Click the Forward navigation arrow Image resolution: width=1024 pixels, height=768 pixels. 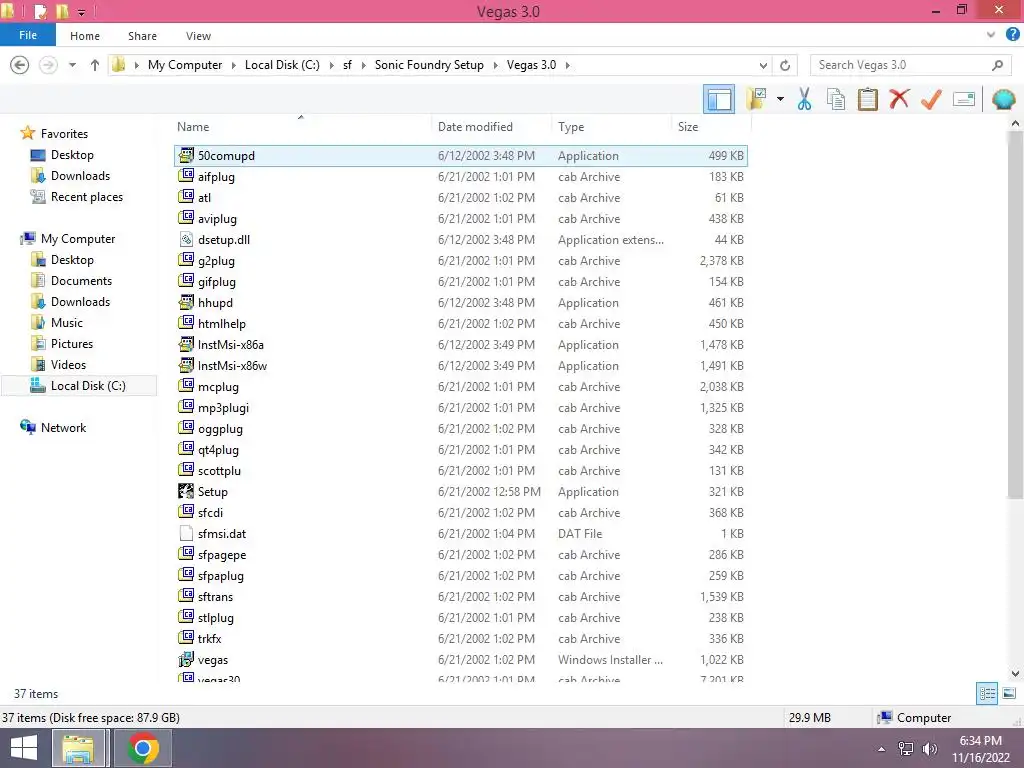48,65
